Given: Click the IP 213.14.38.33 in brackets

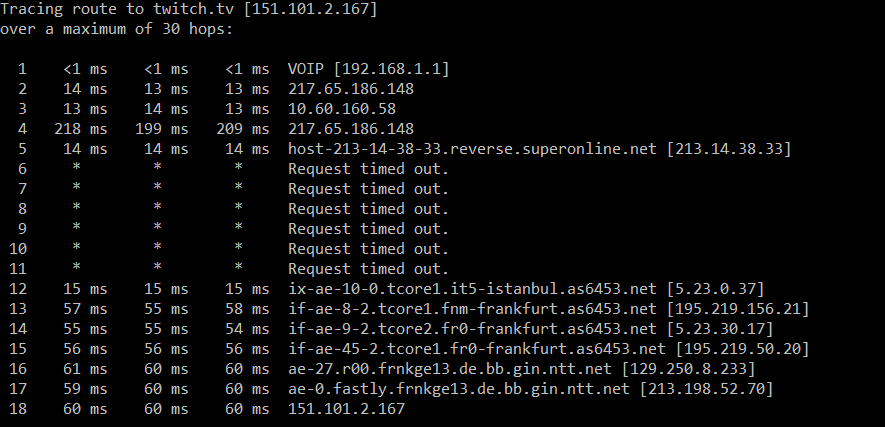Looking at the screenshot, I should click(x=729, y=149).
